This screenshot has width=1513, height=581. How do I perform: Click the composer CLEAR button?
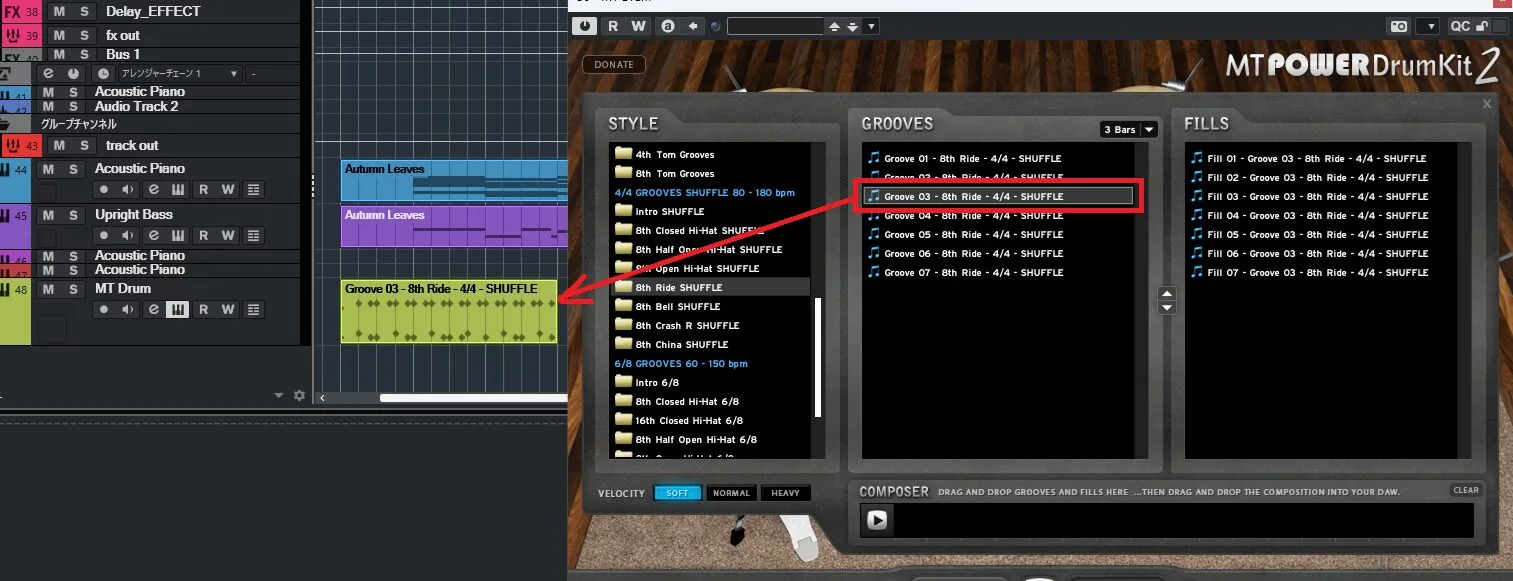(x=1466, y=490)
